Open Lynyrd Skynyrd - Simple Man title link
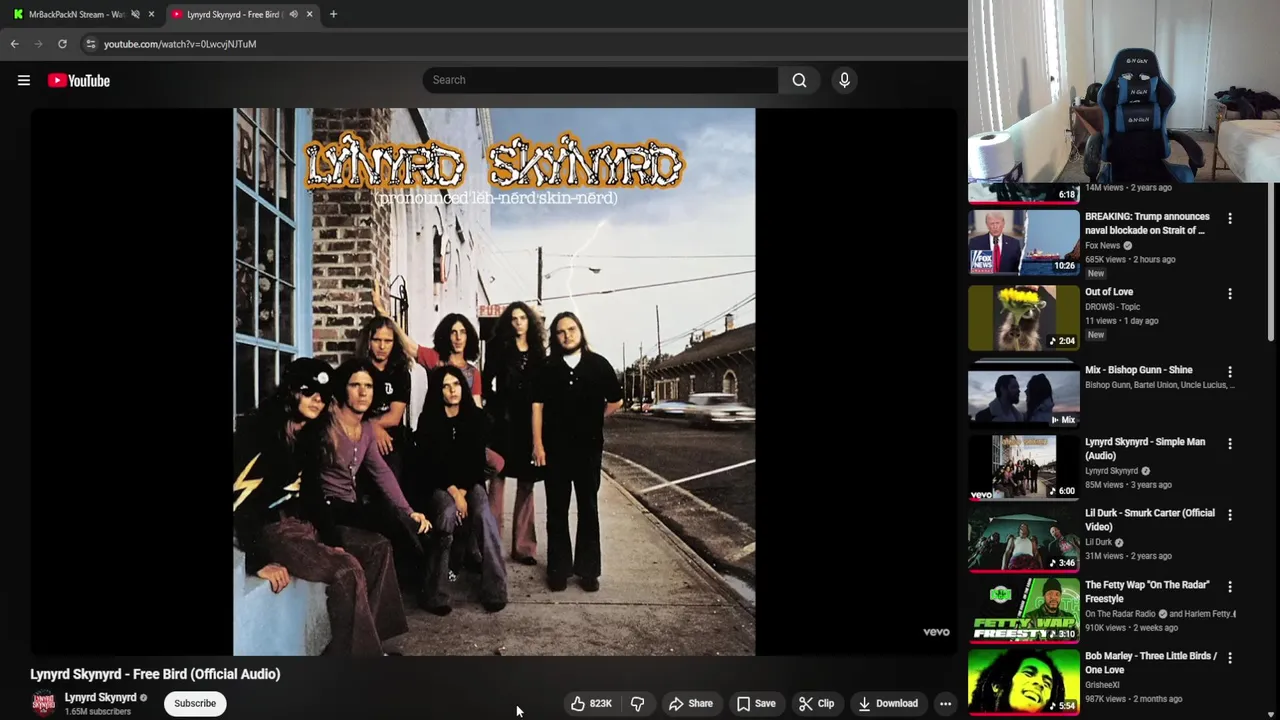Screen dimensions: 1280x720 click(x=1145, y=448)
